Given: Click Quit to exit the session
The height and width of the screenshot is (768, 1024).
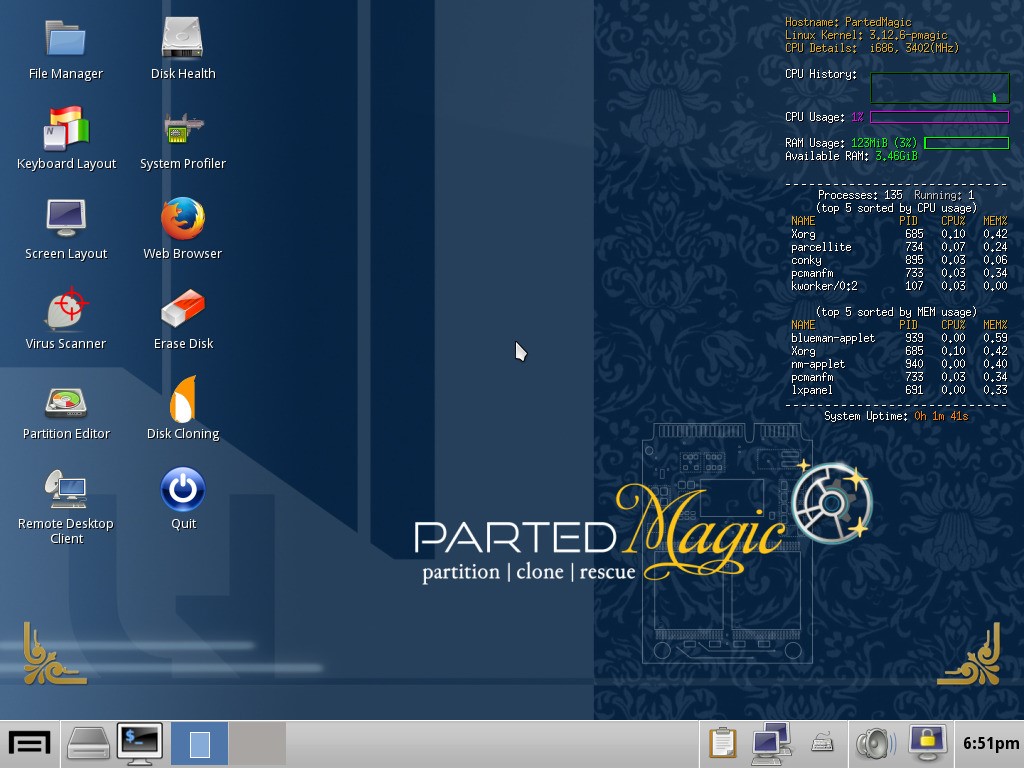Looking at the screenshot, I should (x=182, y=490).
